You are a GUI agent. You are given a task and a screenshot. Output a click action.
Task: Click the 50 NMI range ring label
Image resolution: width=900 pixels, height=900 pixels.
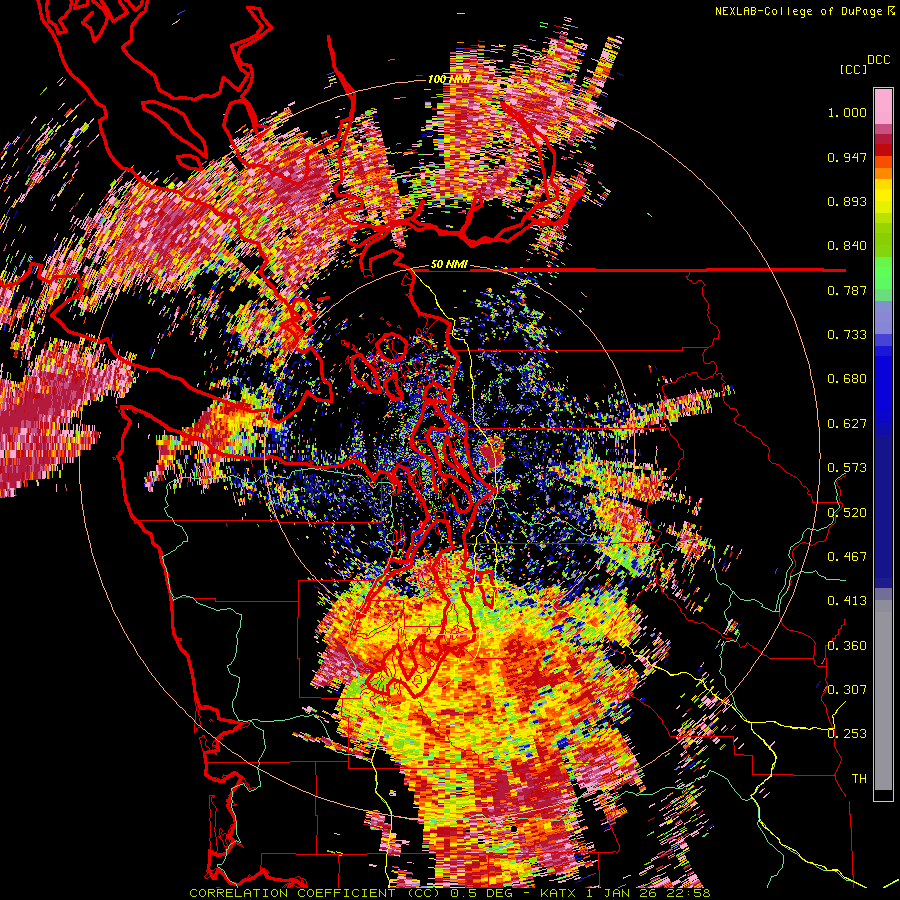pyautogui.click(x=449, y=264)
